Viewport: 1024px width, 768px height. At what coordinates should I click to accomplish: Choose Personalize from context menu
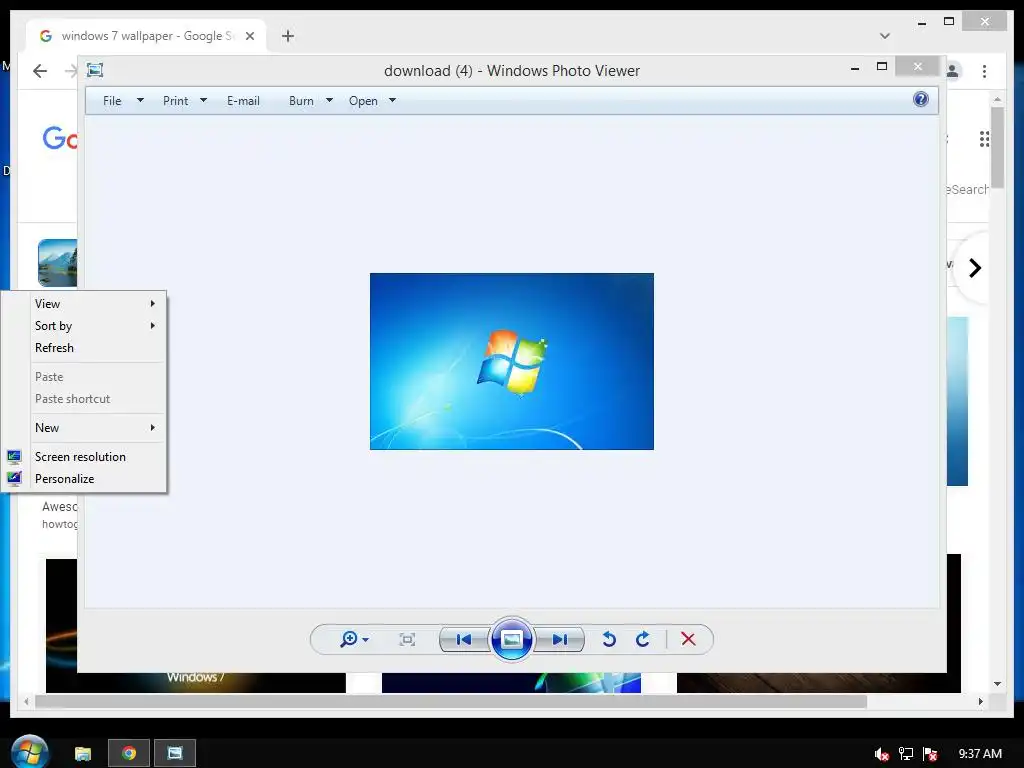tap(85, 479)
